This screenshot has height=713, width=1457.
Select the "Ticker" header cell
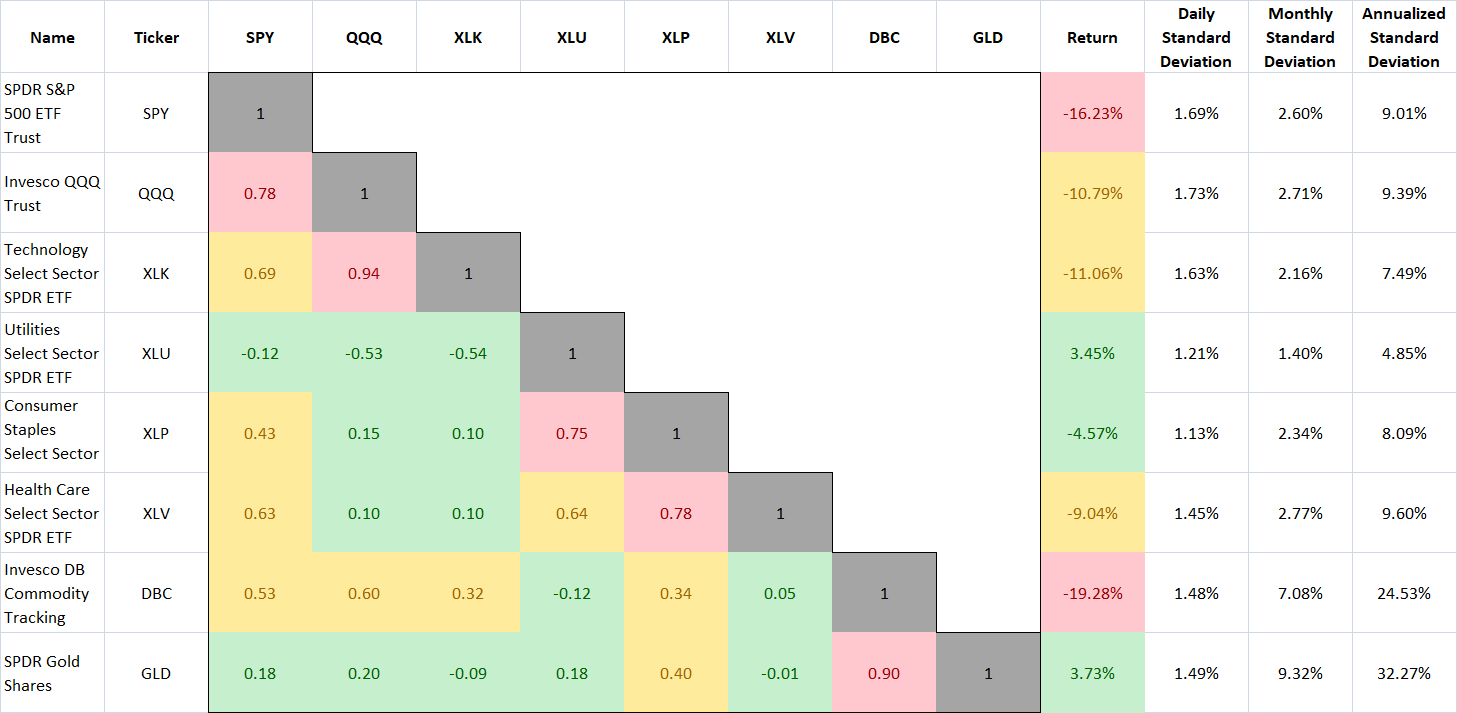[156, 38]
